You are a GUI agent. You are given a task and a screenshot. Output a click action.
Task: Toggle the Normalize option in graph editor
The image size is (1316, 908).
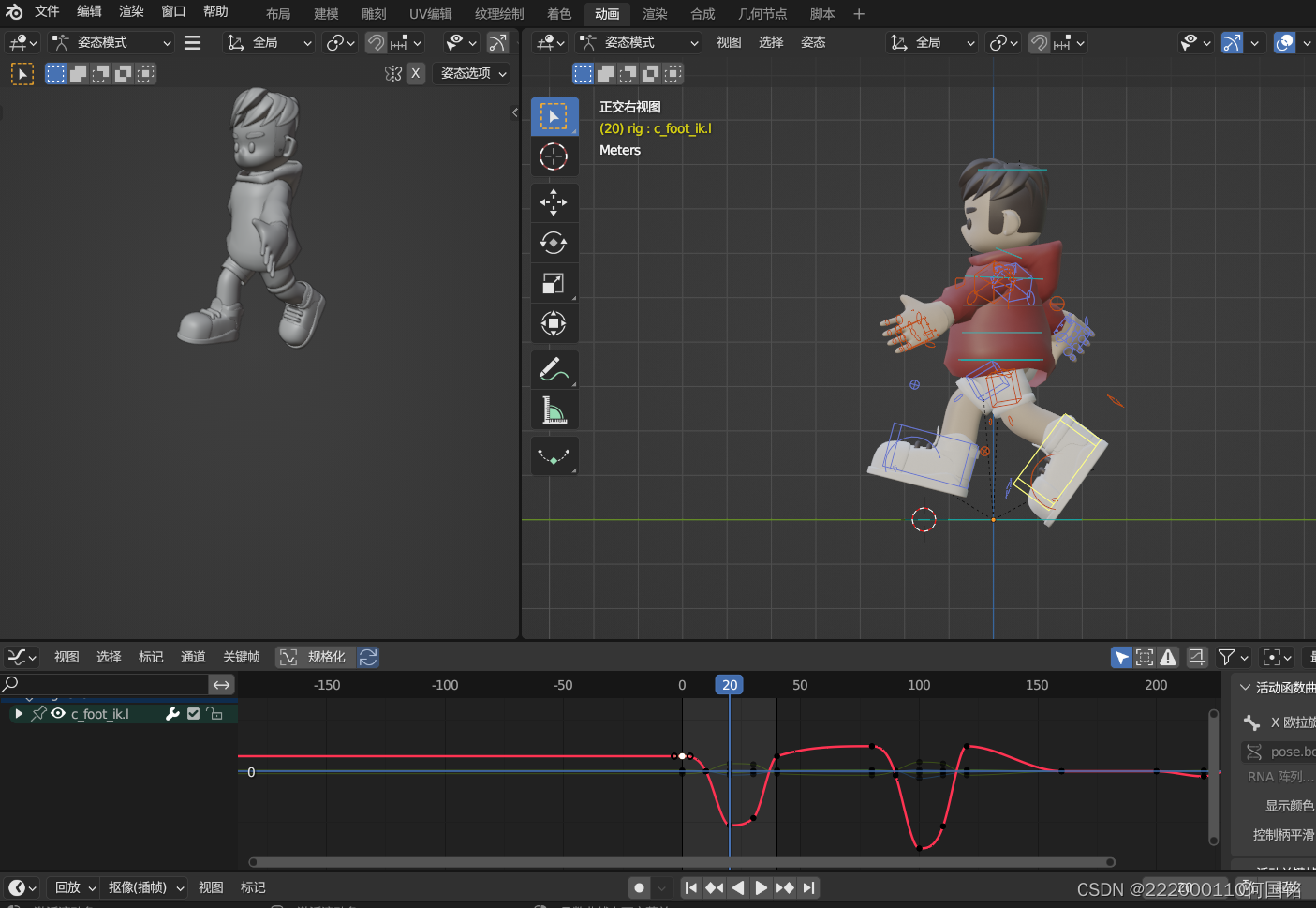coord(315,657)
